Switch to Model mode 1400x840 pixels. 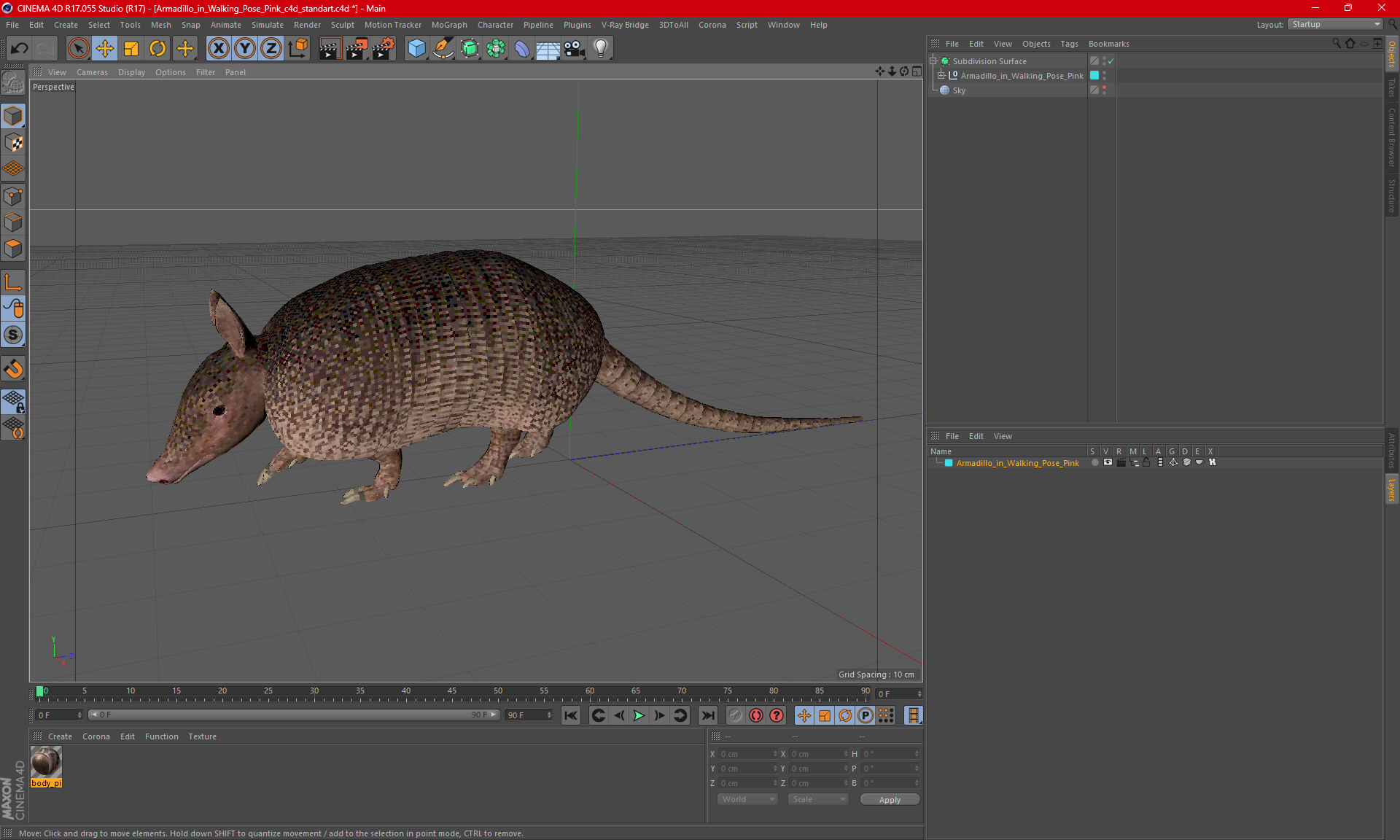[14, 116]
